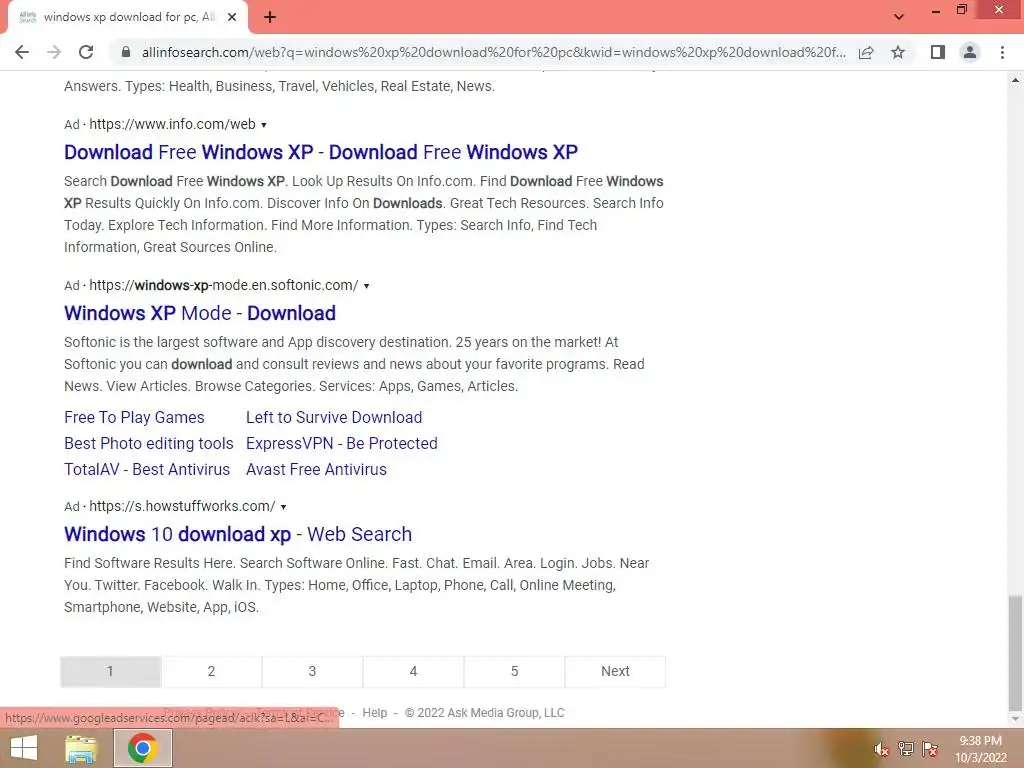Expand the howstuffworks.com ad dropdown arrow
Screen dimensions: 1024x768
(x=283, y=507)
